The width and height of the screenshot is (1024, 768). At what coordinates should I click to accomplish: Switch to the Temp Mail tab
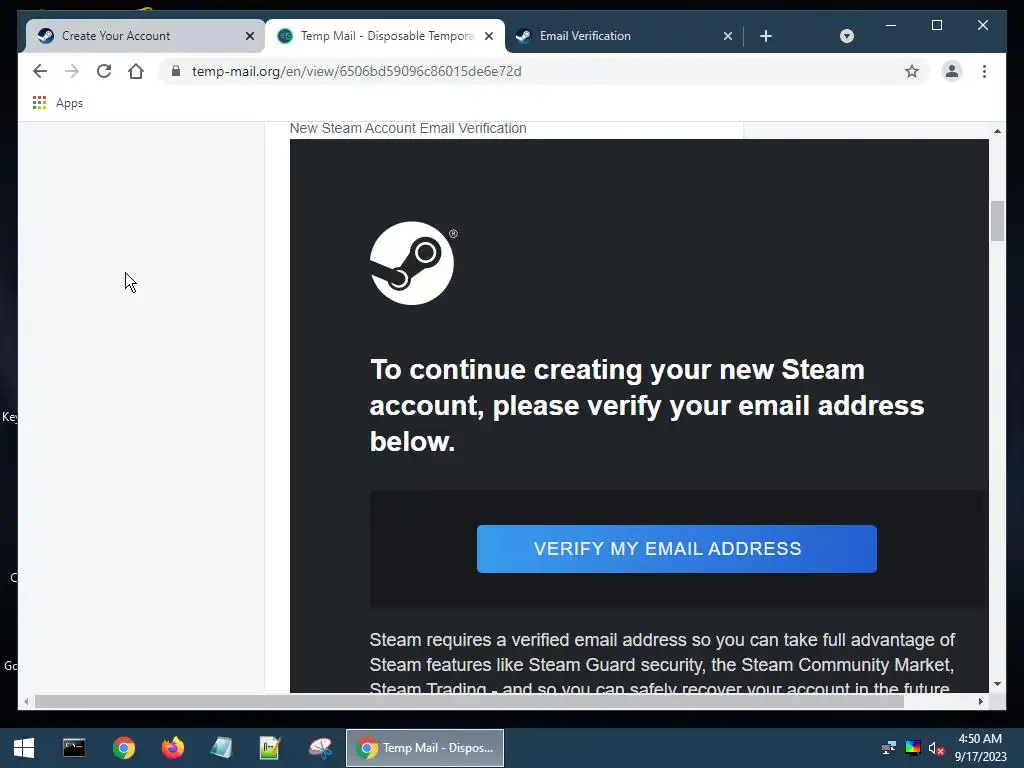click(387, 36)
